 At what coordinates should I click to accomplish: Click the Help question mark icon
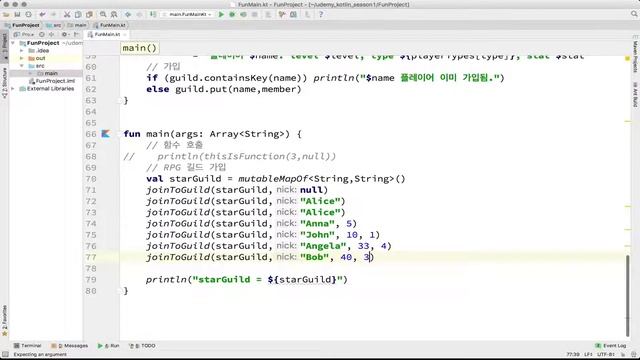click(321, 14)
